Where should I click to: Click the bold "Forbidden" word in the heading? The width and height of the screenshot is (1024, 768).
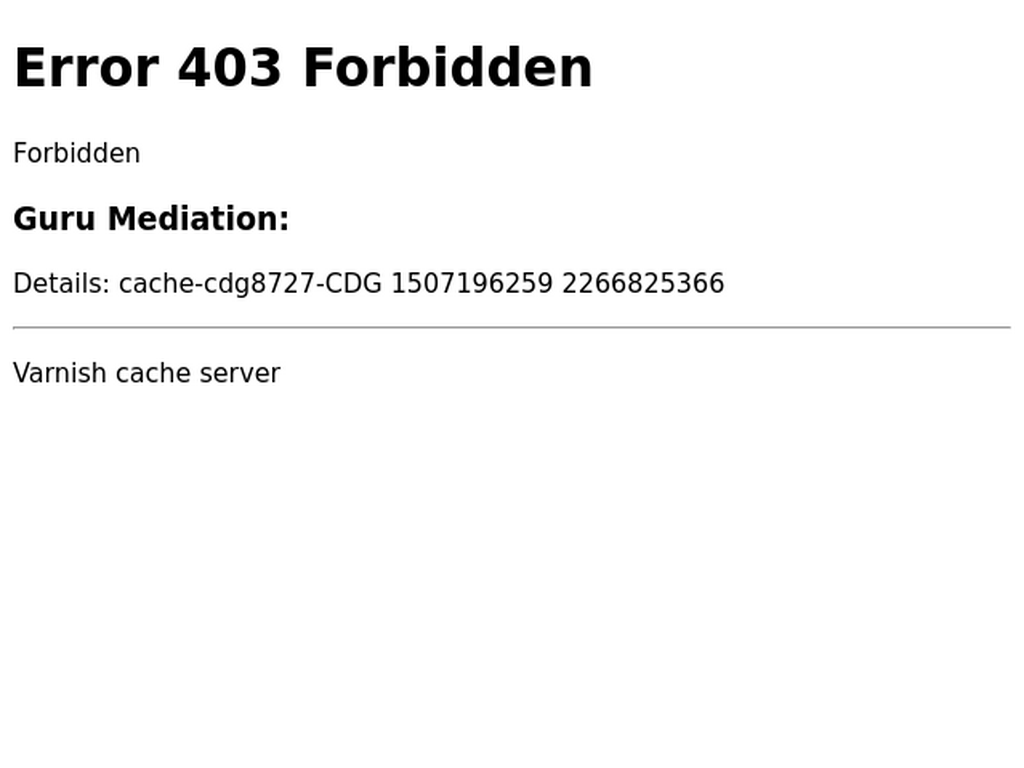tap(448, 68)
